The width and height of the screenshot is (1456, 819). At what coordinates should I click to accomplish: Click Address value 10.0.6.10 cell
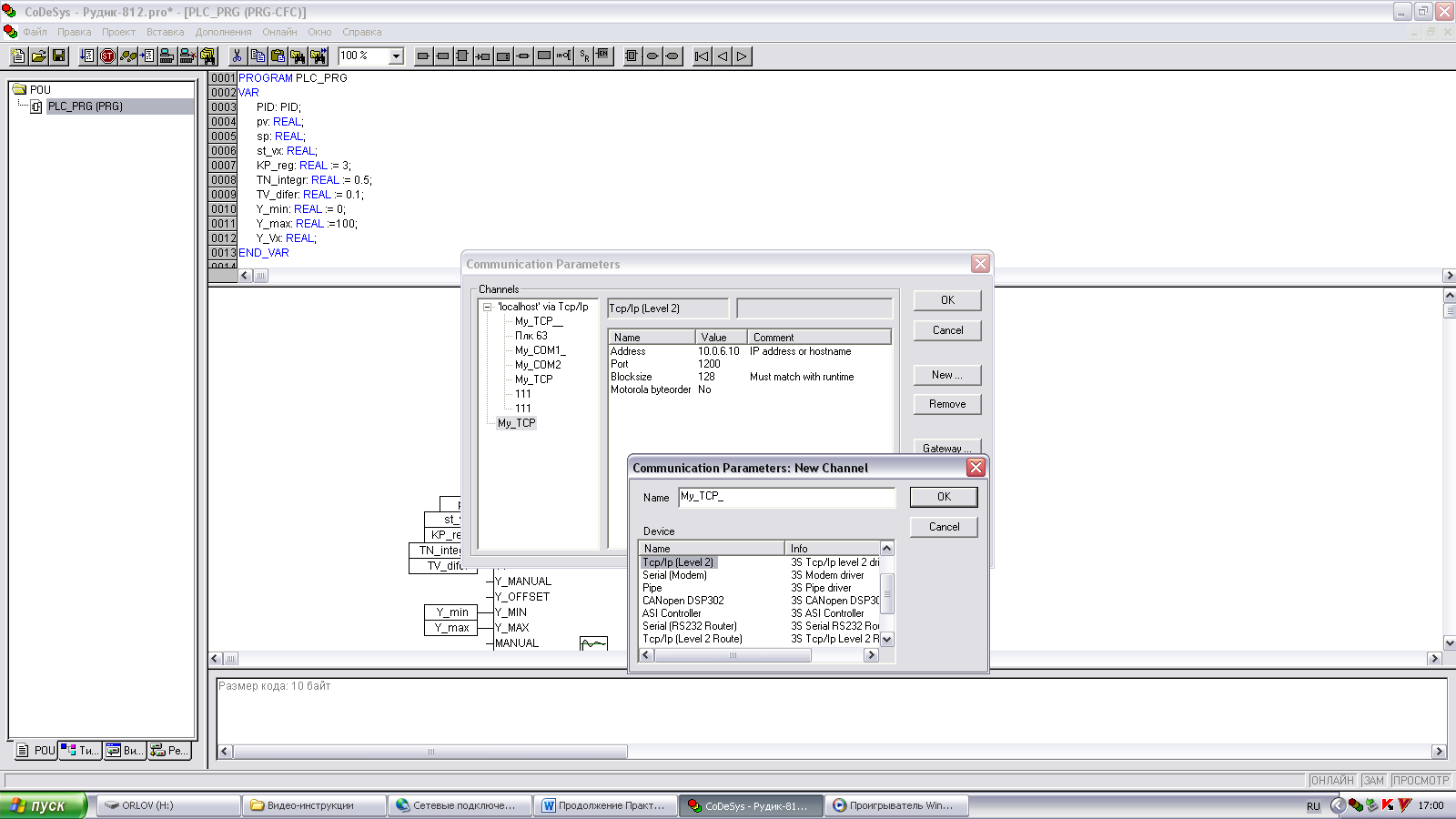pos(719,351)
